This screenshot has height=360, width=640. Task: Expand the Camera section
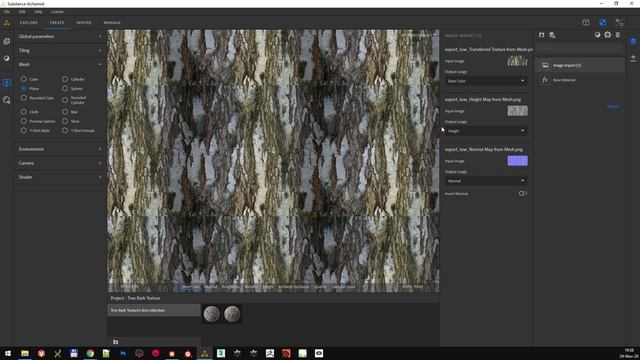pyautogui.click(x=60, y=163)
